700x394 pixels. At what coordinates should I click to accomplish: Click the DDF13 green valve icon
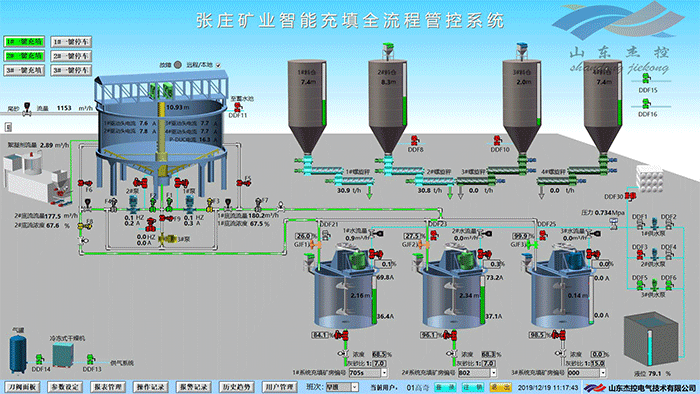[91, 359]
